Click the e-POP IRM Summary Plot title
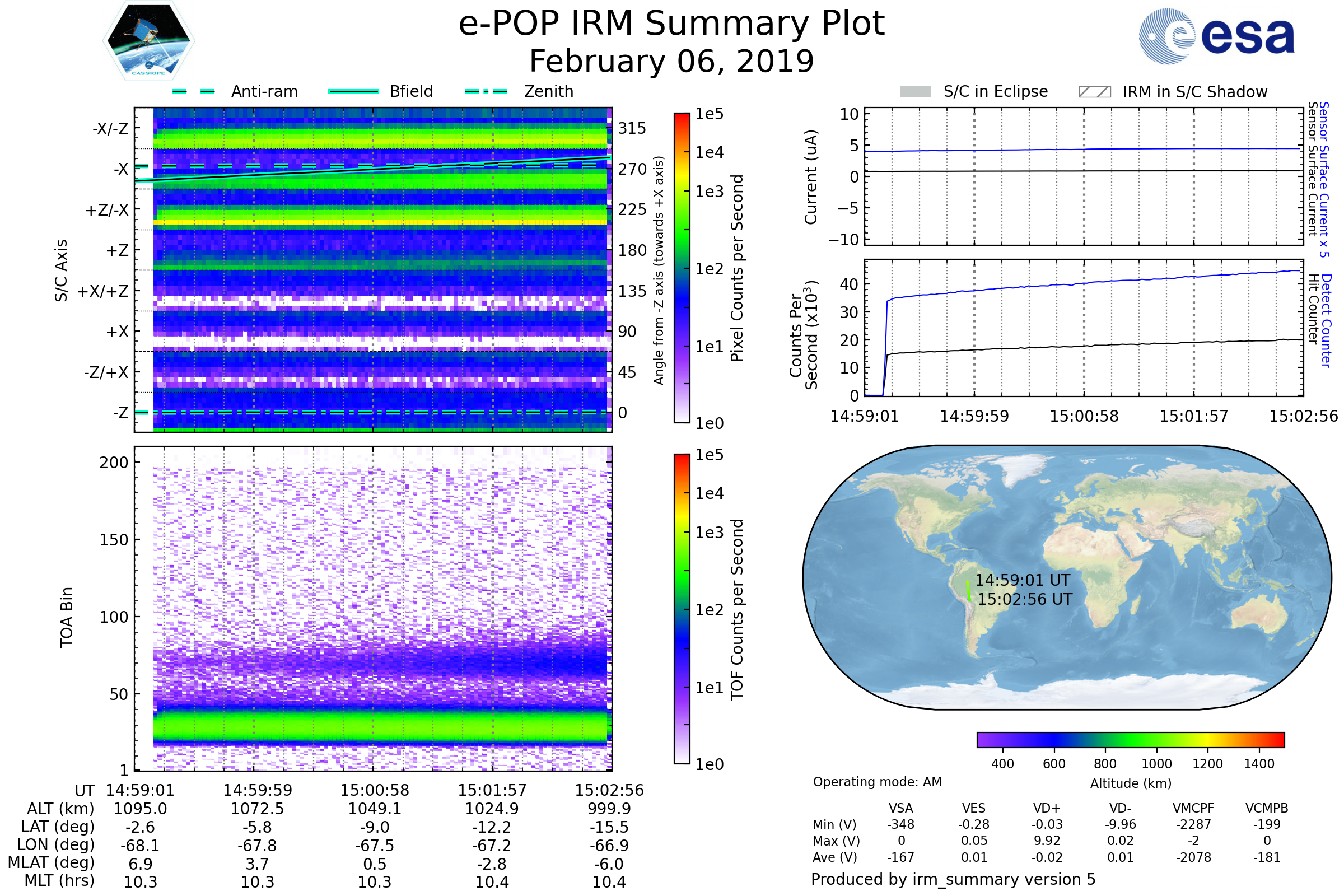1344x896 pixels. click(x=671, y=24)
